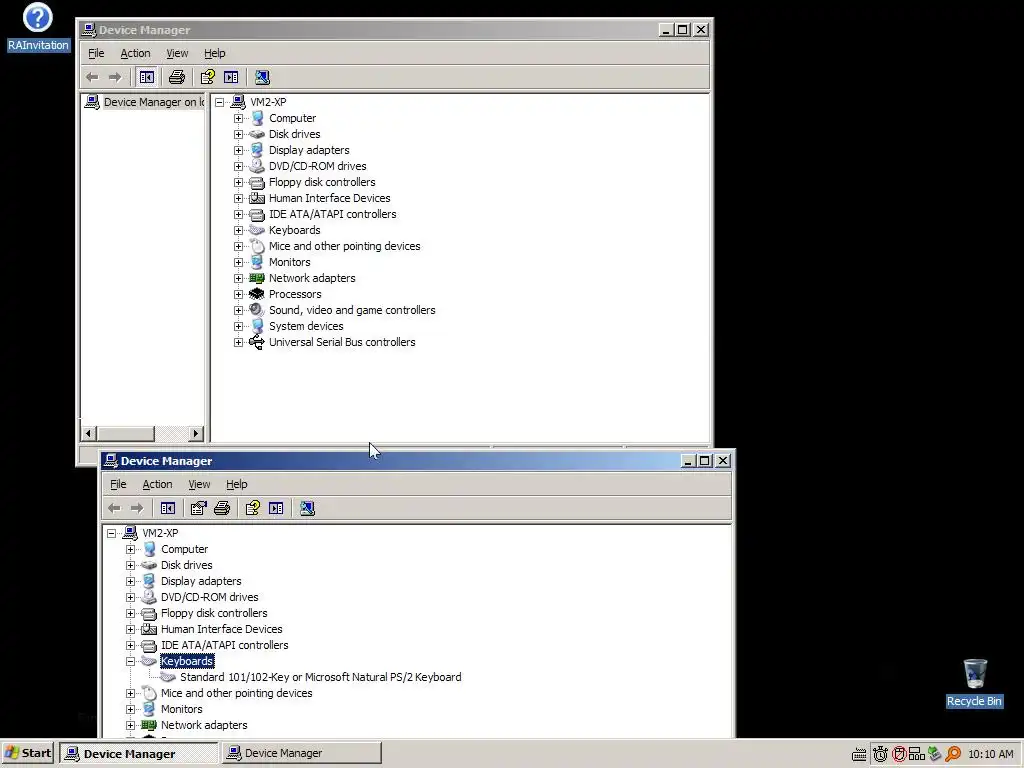Click the stopwatch icon in the system tray
Viewport: 1024px width, 768px height.
880,754
